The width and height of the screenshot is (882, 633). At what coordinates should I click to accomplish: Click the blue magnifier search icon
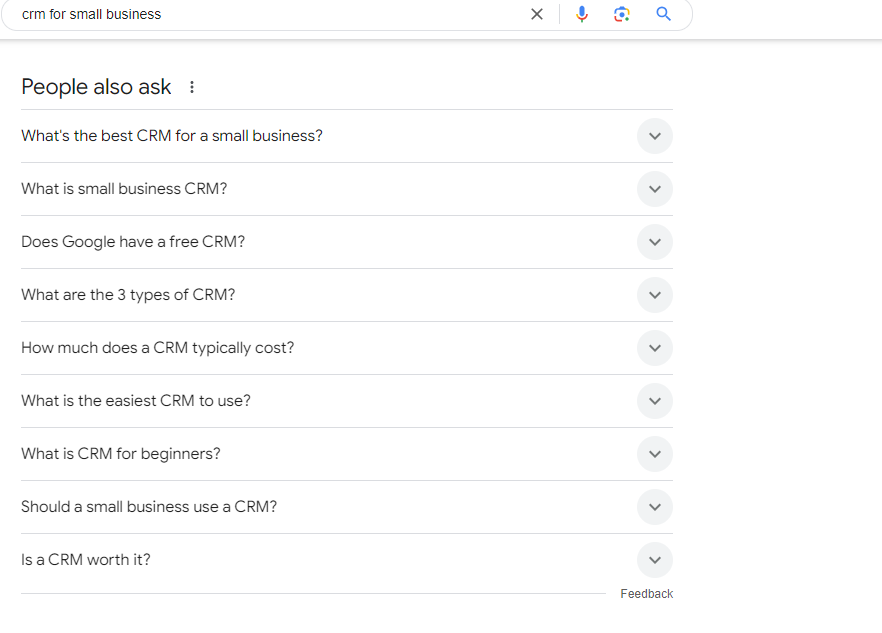click(663, 14)
